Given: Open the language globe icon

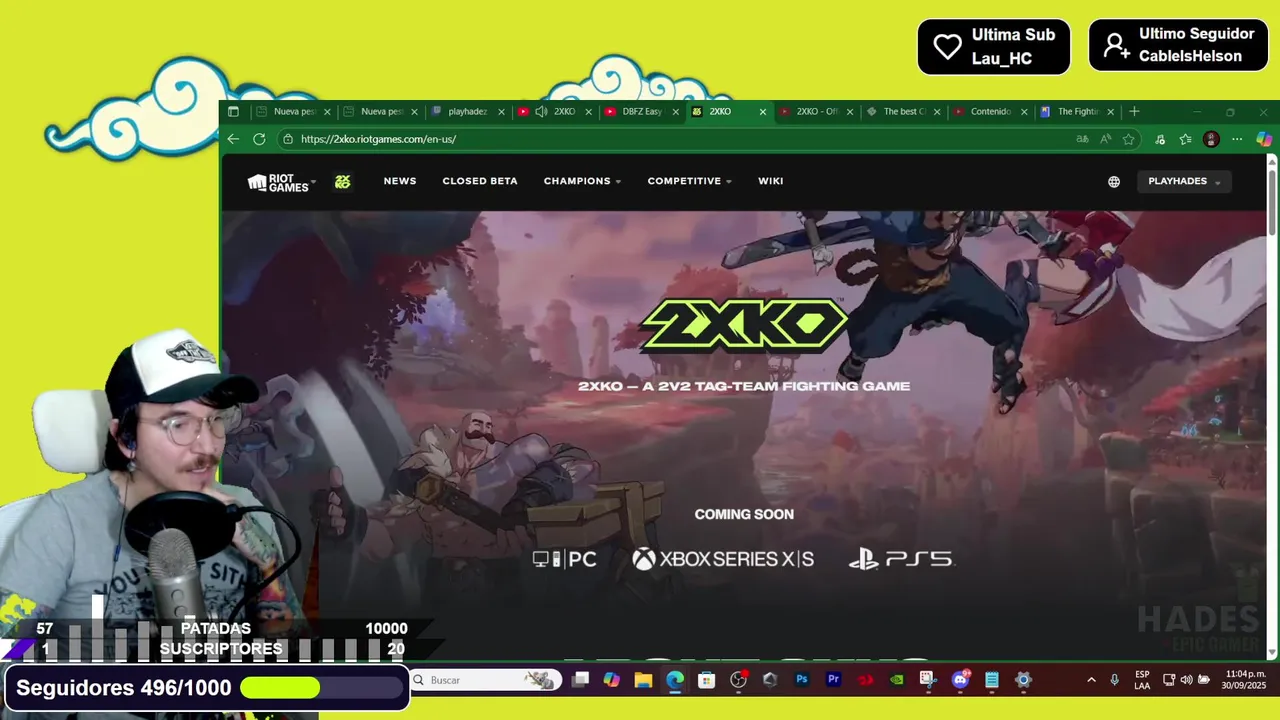Looking at the screenshot, I should pos(1114,182).
